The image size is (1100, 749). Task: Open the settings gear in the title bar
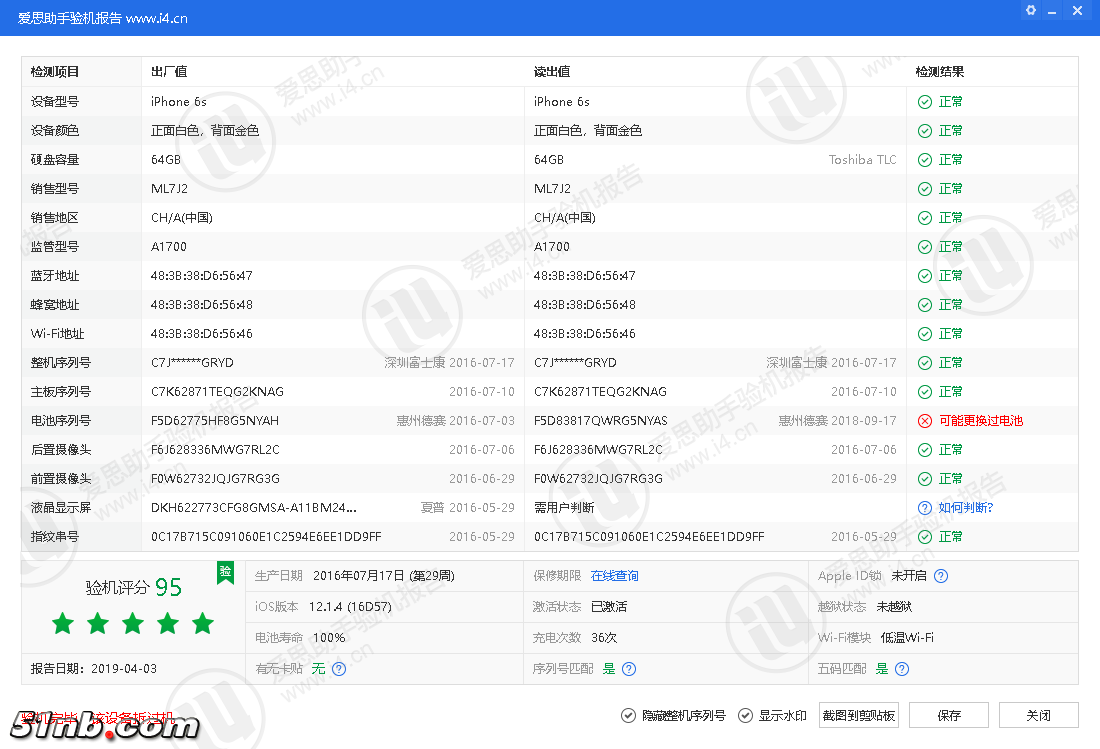coord(1031,10)
